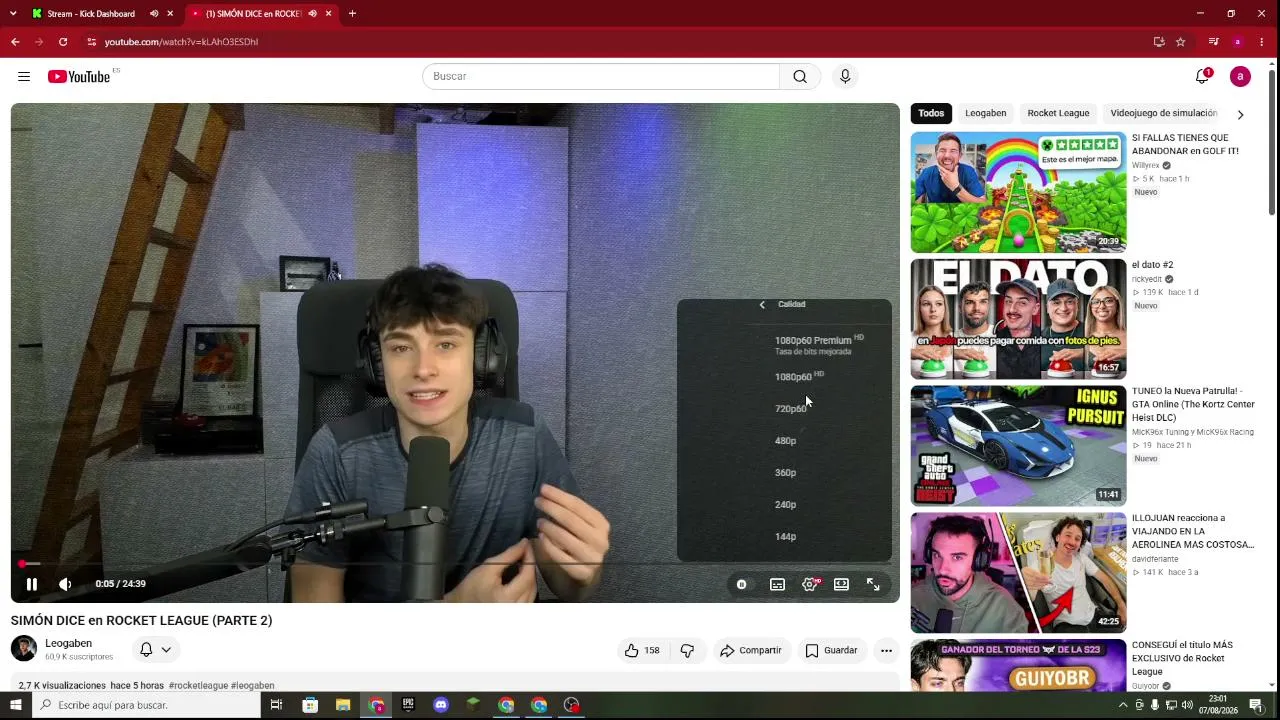The height and width of the screenshot is (720, 1280).
Task: Focus the Buscar search field
Action: pyautogui.click(x=601, y=77)
